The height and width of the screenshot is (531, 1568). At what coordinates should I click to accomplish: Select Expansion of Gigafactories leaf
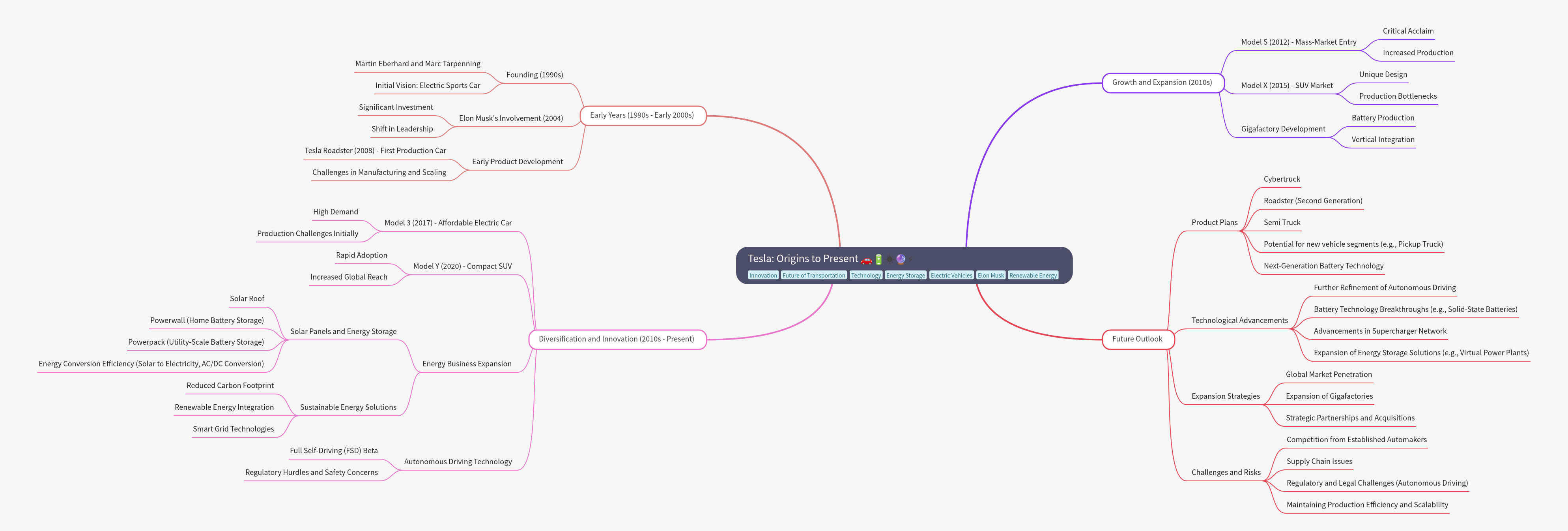click(1329, 396)
